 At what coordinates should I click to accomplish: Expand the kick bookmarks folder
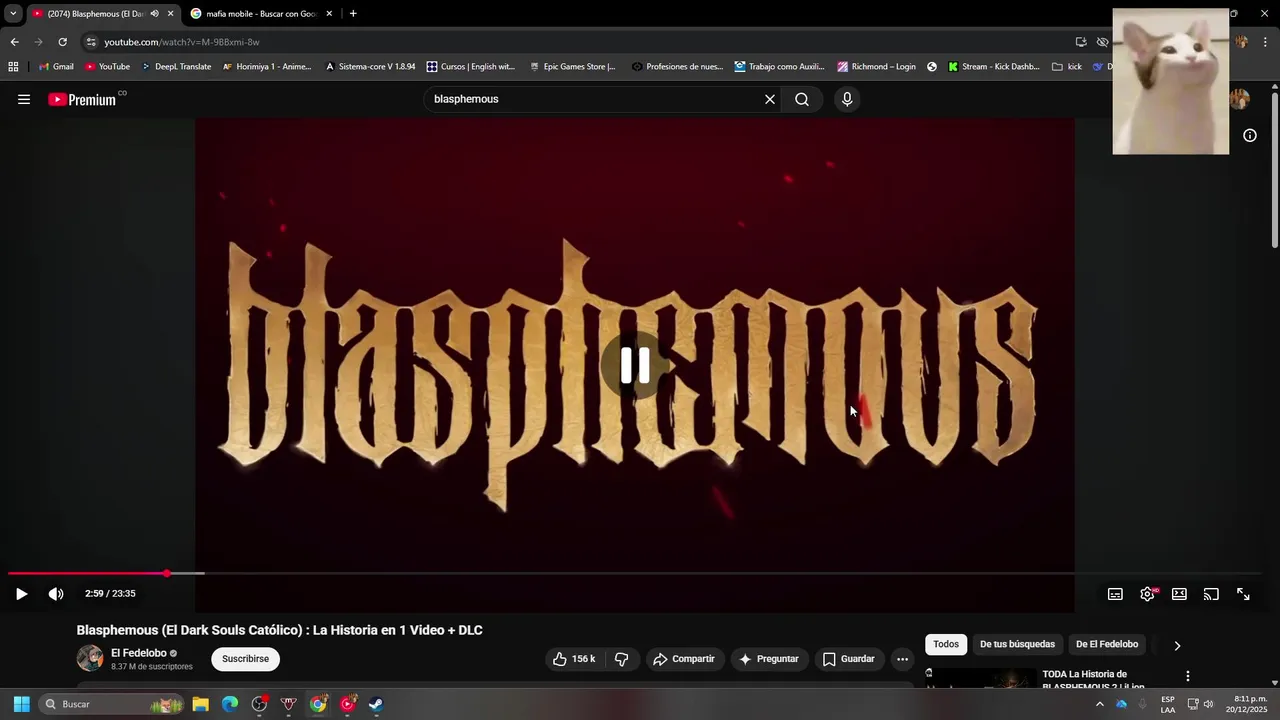[1067, 67]
